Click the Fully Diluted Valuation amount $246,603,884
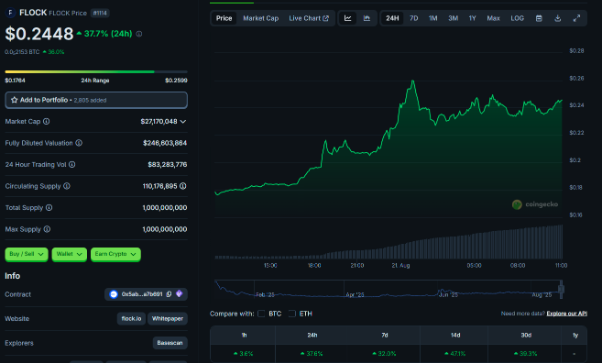The image size is (602, 363). pos(165,143)
